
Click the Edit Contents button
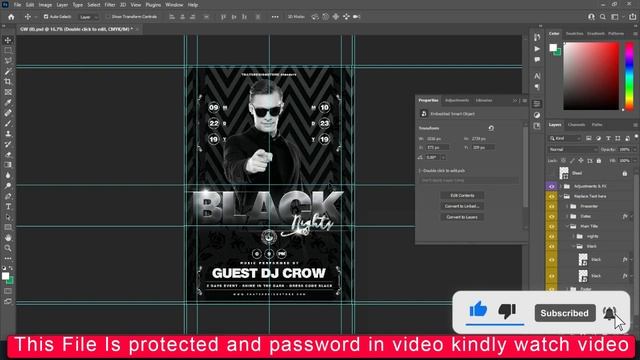462,196
